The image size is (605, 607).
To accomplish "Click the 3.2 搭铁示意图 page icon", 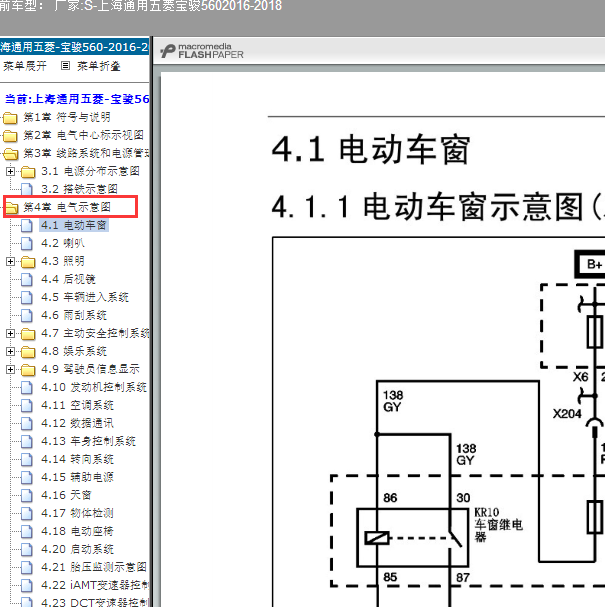I will 27,189.
